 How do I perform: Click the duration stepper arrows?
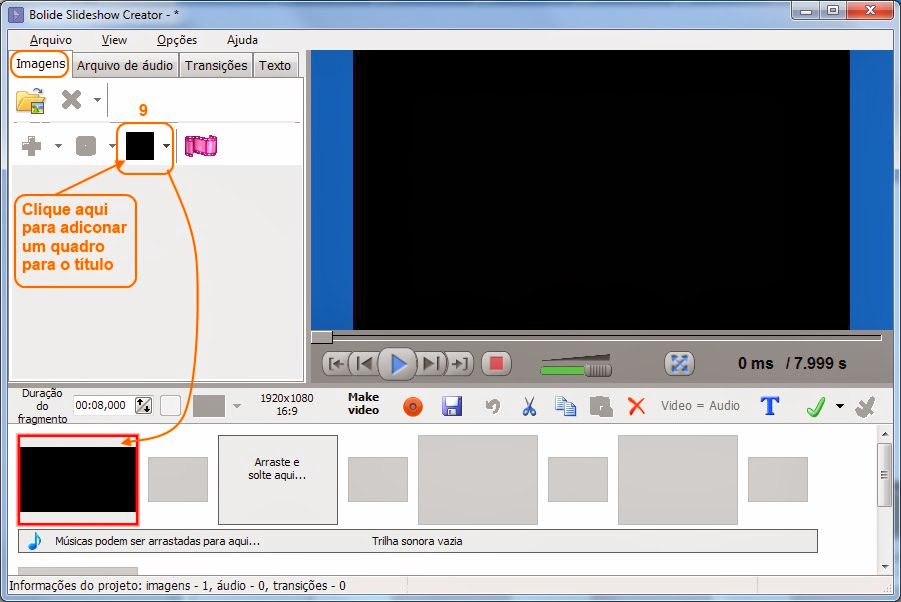click(144, 406)
